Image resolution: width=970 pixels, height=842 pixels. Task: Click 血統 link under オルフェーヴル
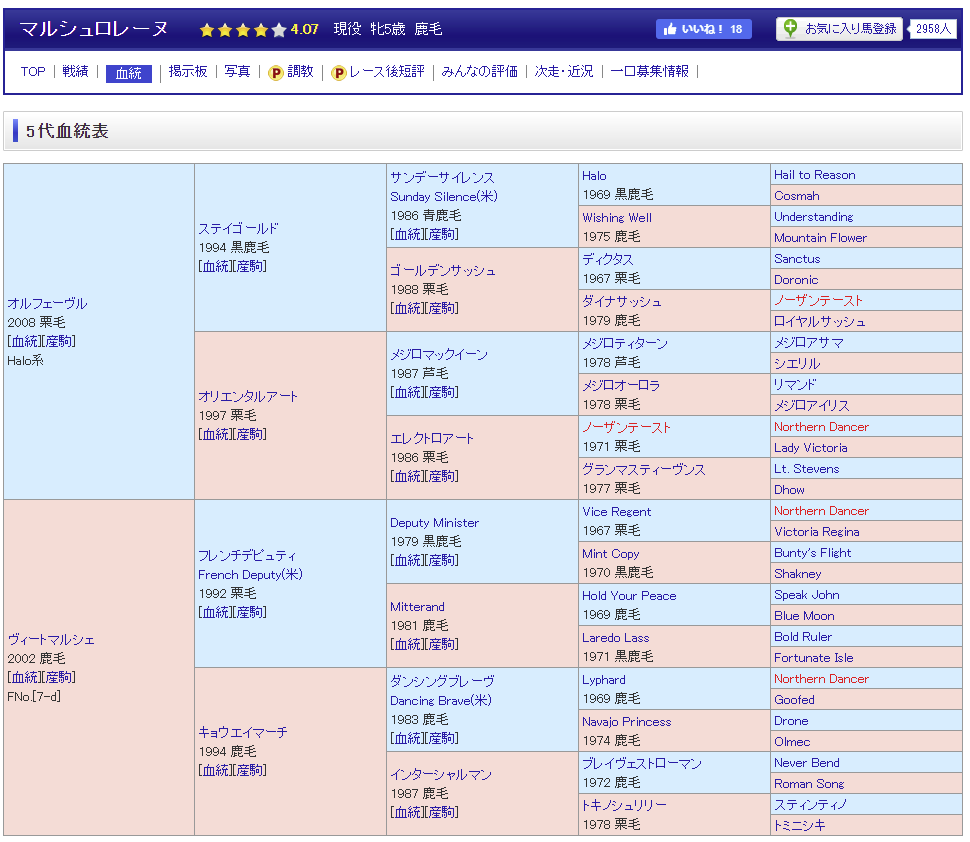click(x=25, y=342)
